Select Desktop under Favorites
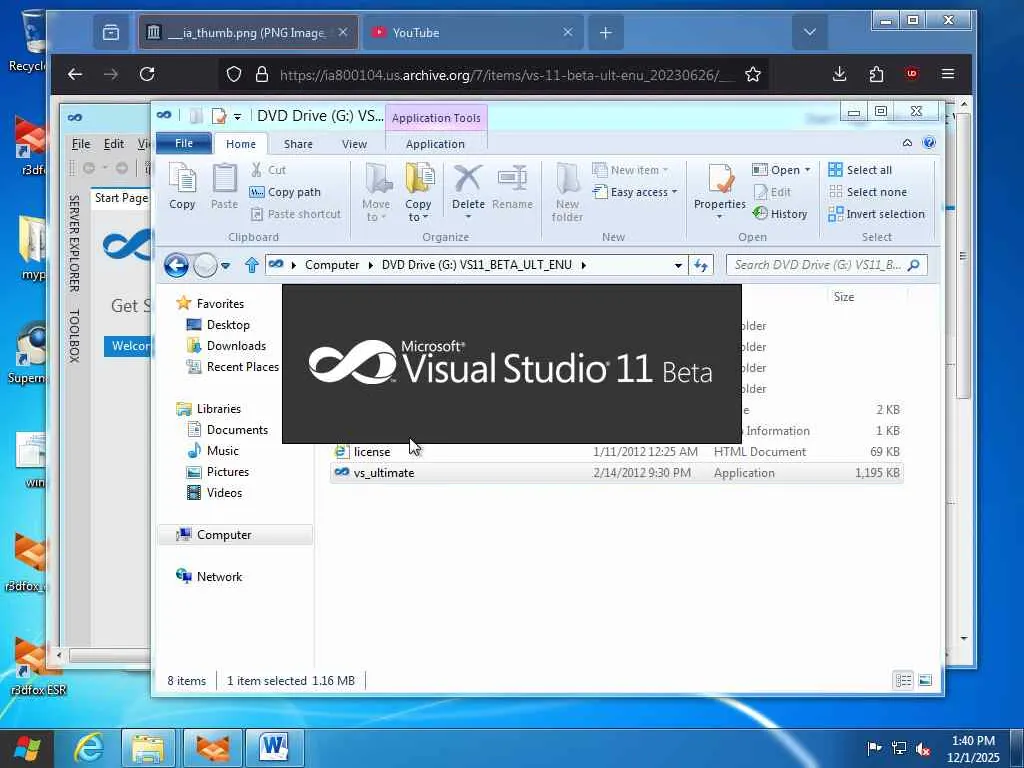 tap(218, 325)
